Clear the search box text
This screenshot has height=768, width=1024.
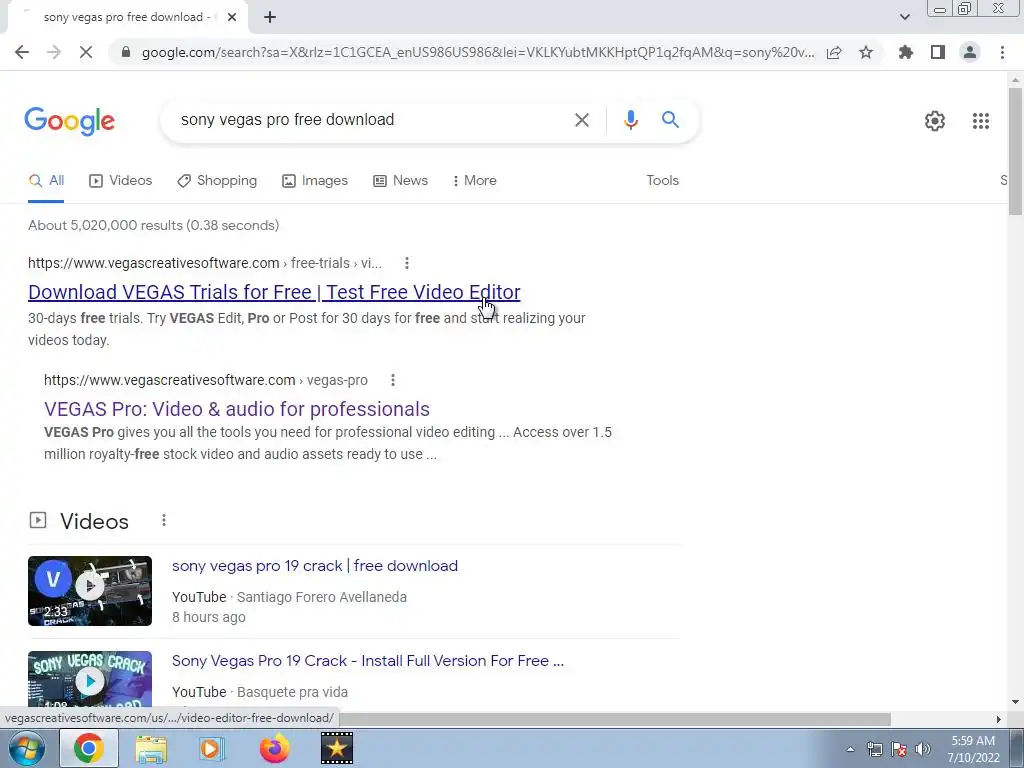click(581, 120)
